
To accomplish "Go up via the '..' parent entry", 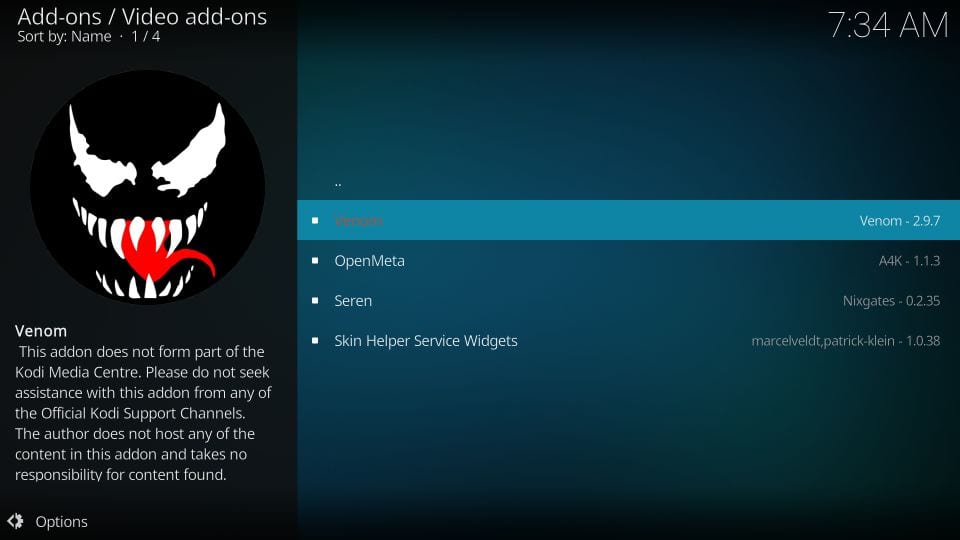I will pyautogui.click(x=338, y=182).
